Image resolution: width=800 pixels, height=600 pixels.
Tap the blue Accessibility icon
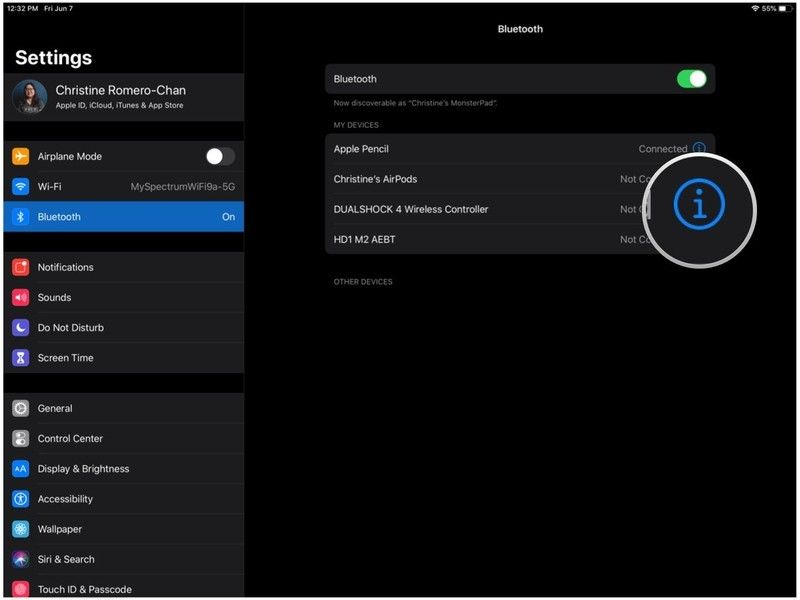tap(20, 499)
